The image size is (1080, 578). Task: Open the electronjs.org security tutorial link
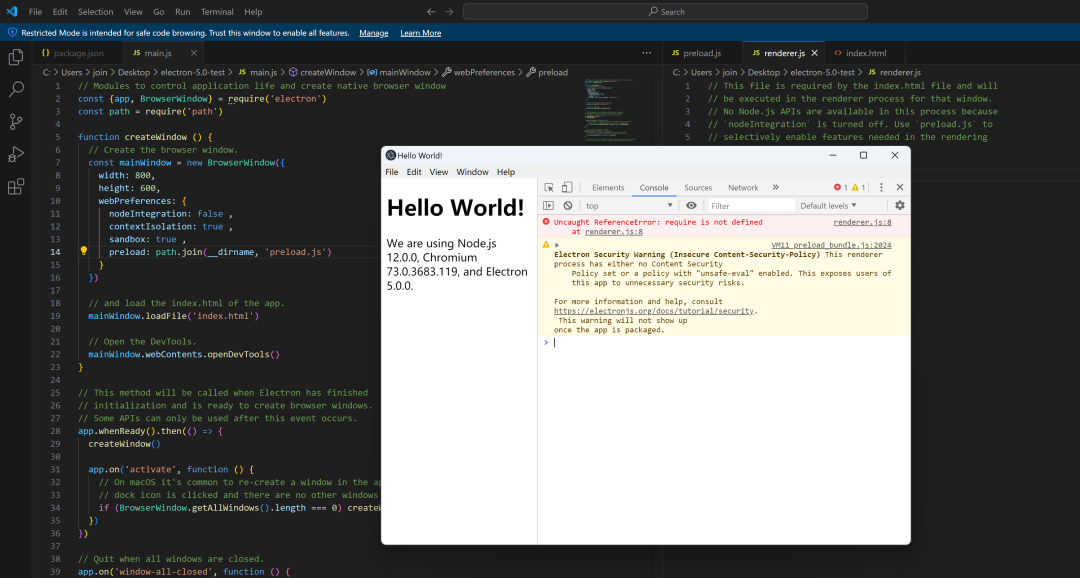(x=655, y=310)
